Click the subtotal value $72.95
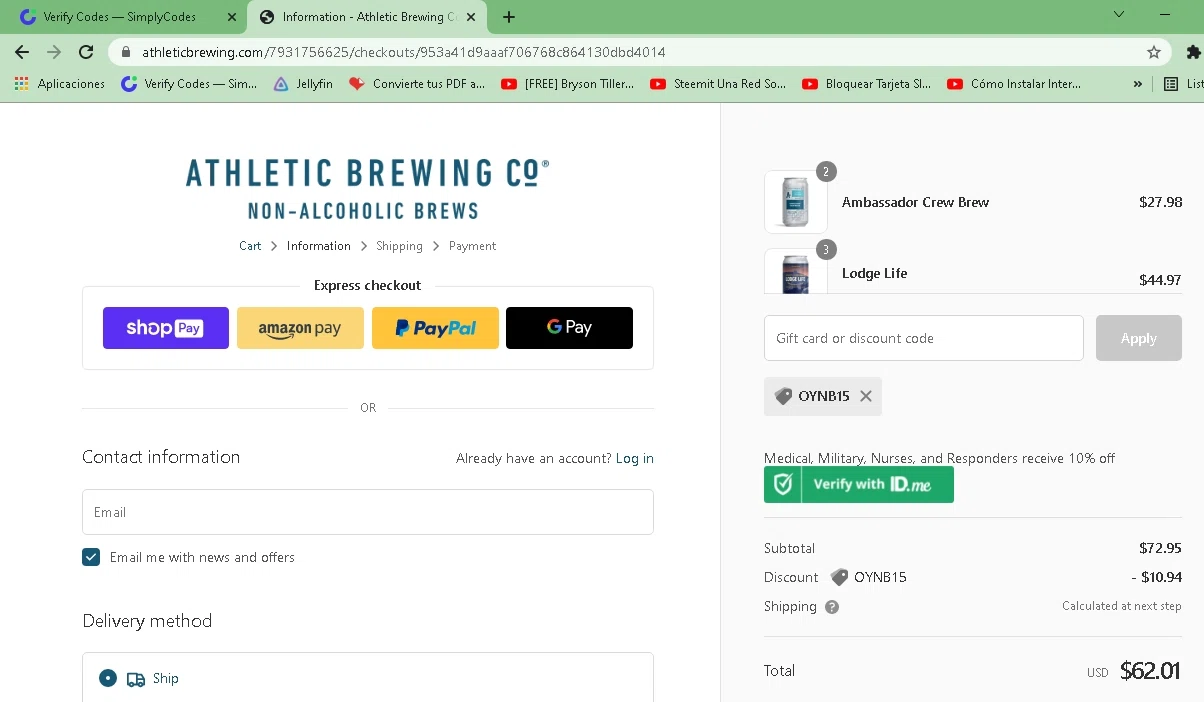1204x702 pixels. click(x=1160, y=548)
